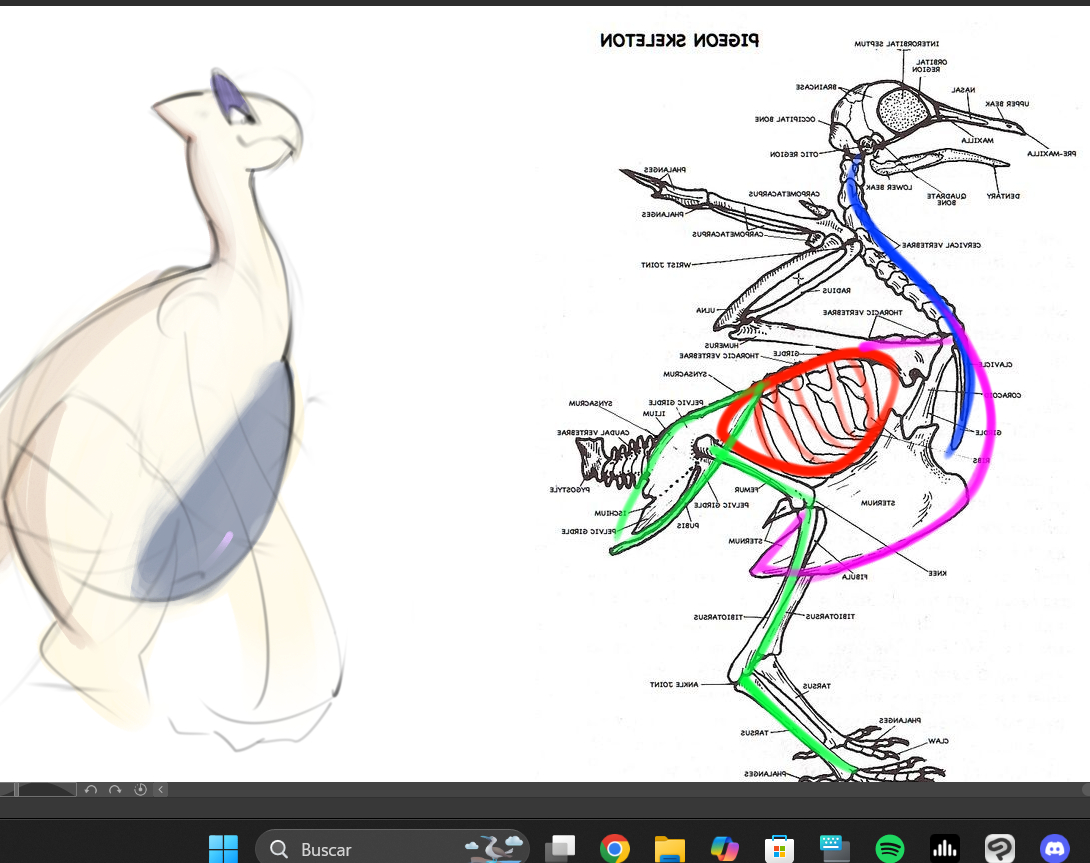Open the bird search highlight icon
The image size is (1090, 863).
[495, 848]
